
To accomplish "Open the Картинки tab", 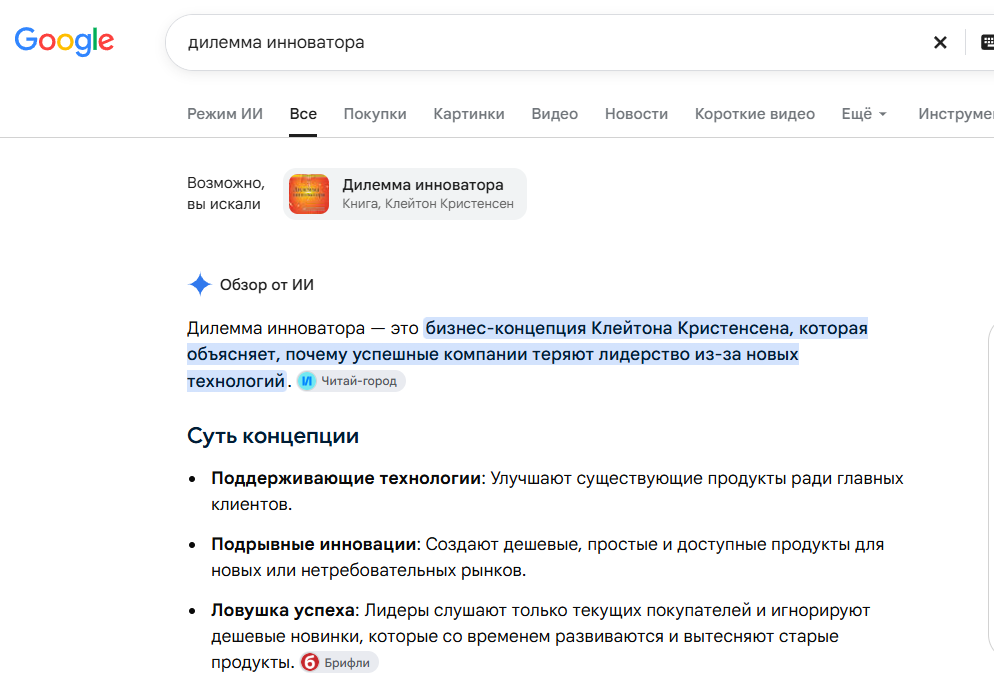I will click(x=468, y=114).
